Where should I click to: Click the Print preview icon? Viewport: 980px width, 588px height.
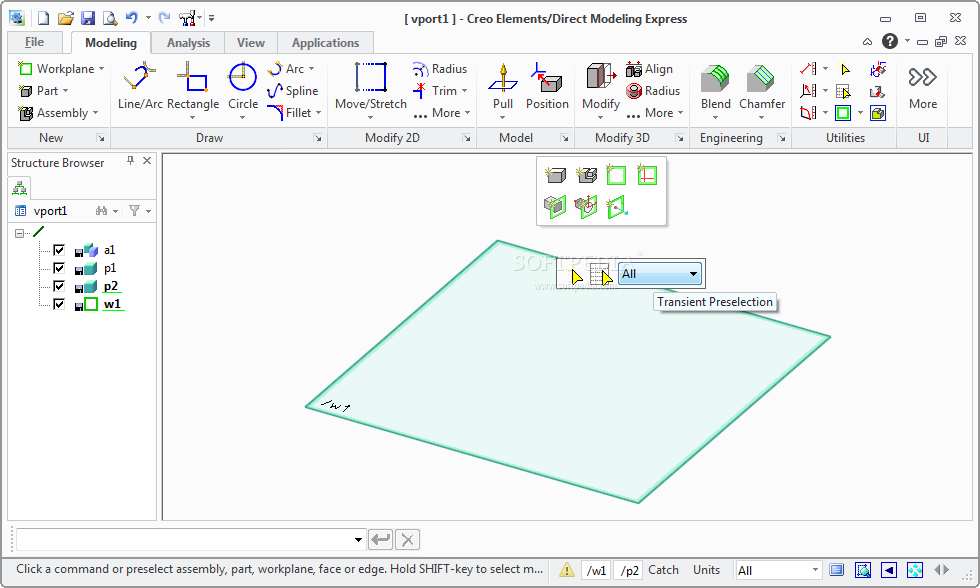pyautogui.click(x=110, y=18)
